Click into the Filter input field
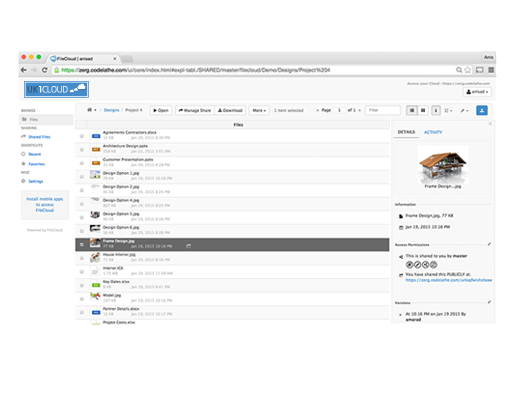The height and width of the screenshot is (397, 517). [x=383, y=110]
